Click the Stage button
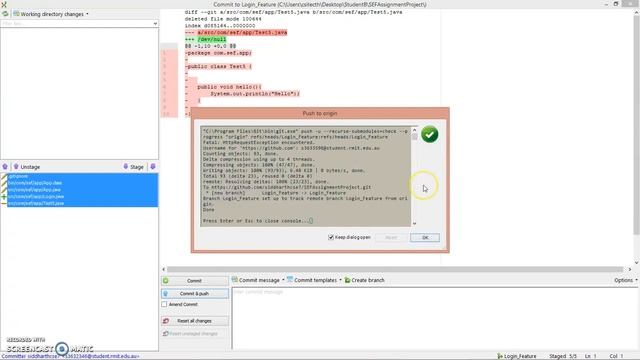The image size is (640, 360). point(133,167)
